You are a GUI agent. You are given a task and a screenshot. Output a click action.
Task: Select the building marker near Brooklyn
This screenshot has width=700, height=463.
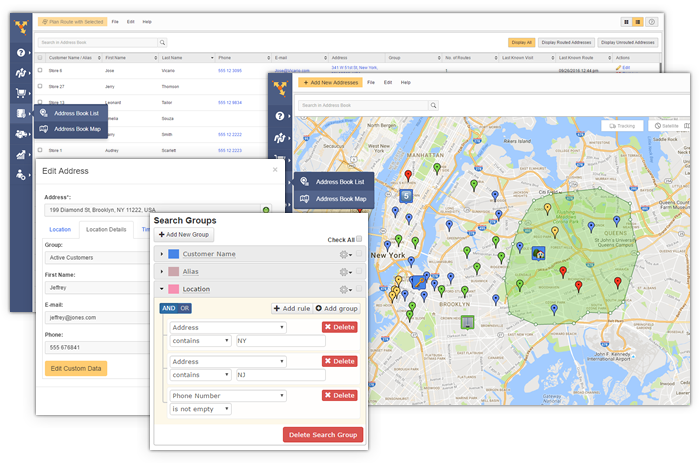[467, 322]
